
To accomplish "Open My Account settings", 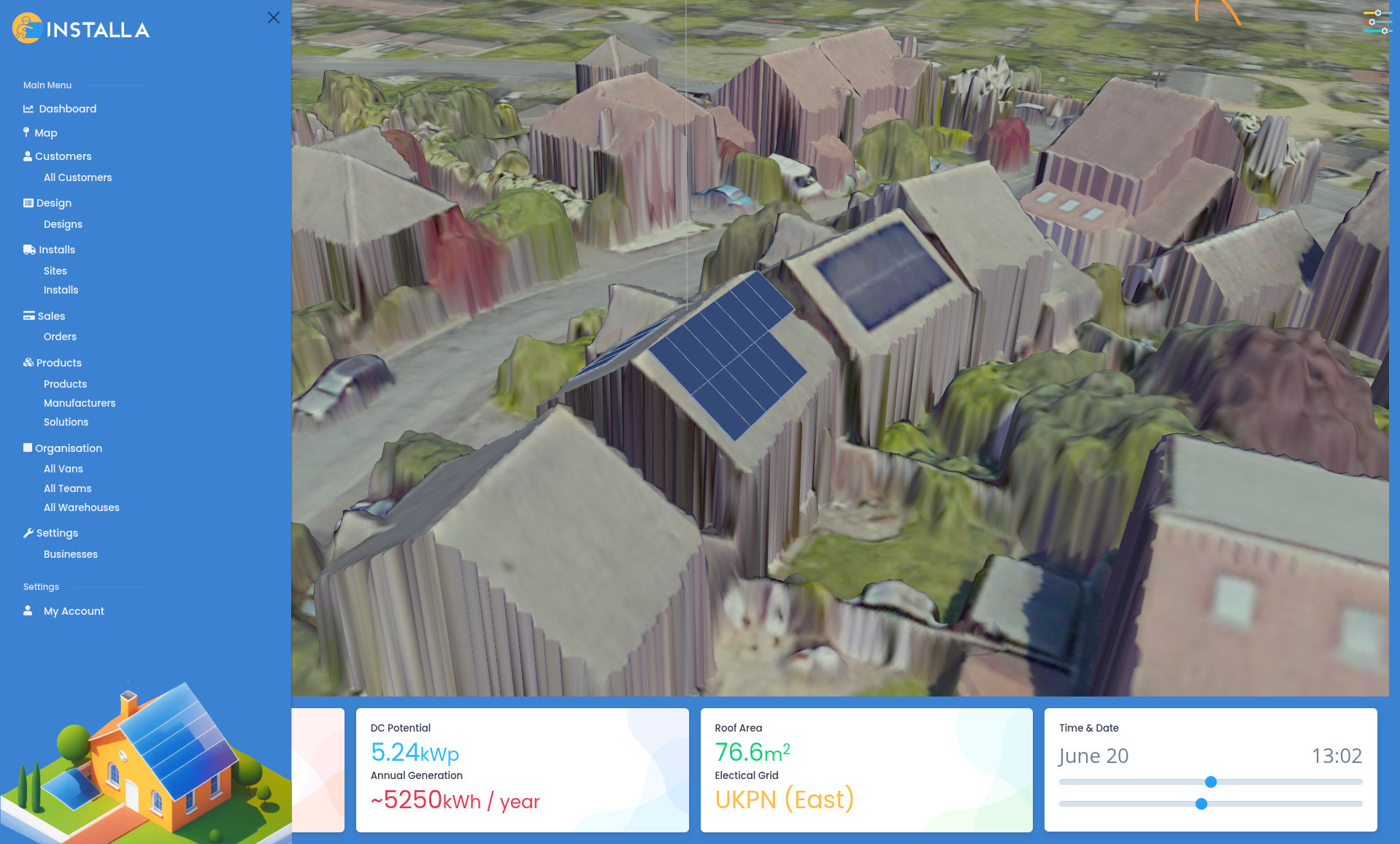I will pyautogui.click(x=74, y=611).
